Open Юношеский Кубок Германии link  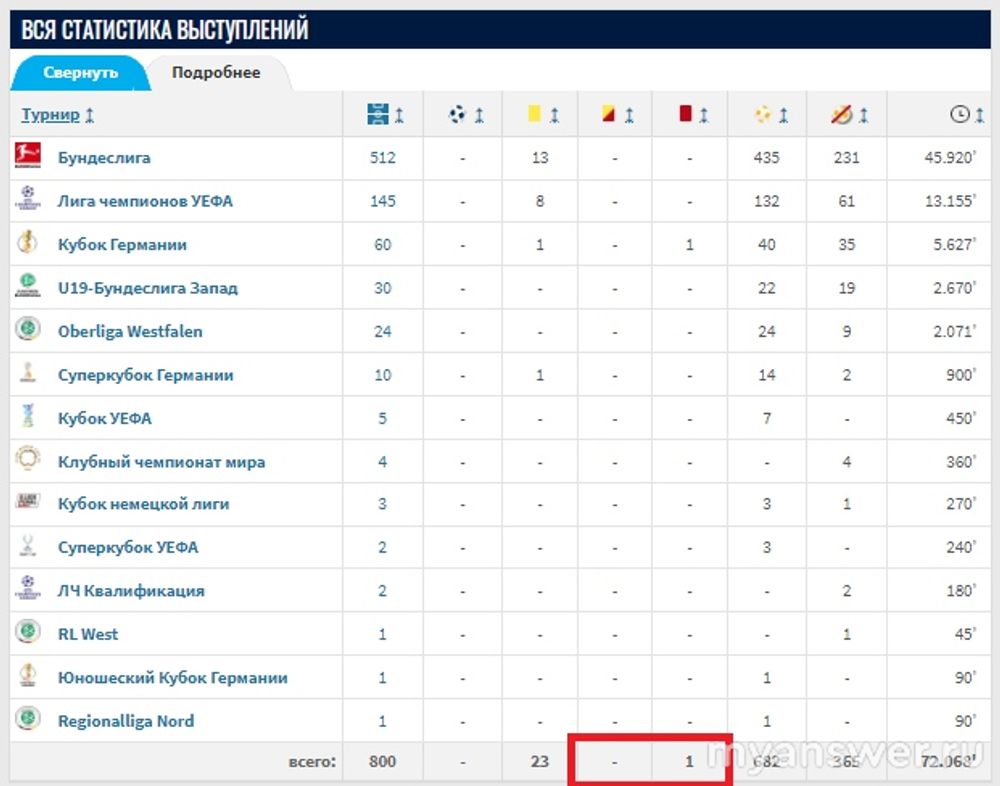[172, 678]
